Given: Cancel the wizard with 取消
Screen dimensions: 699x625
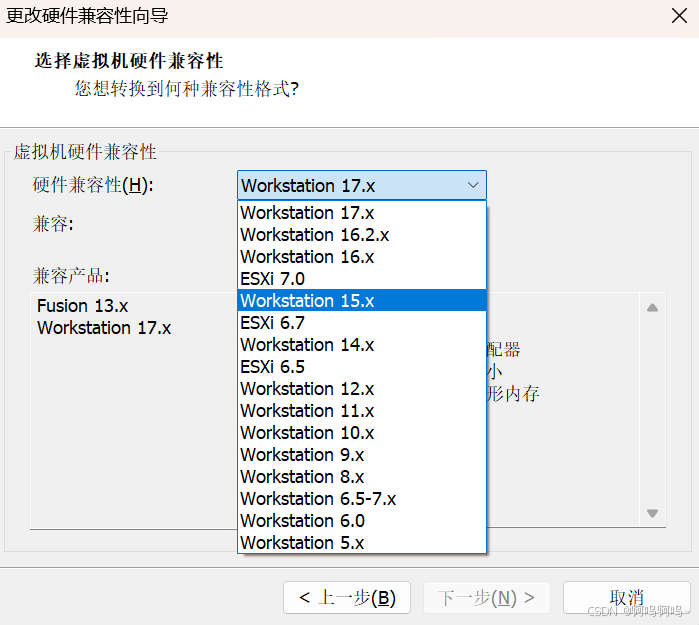Looking at the screenshot, I should [626, 597].
